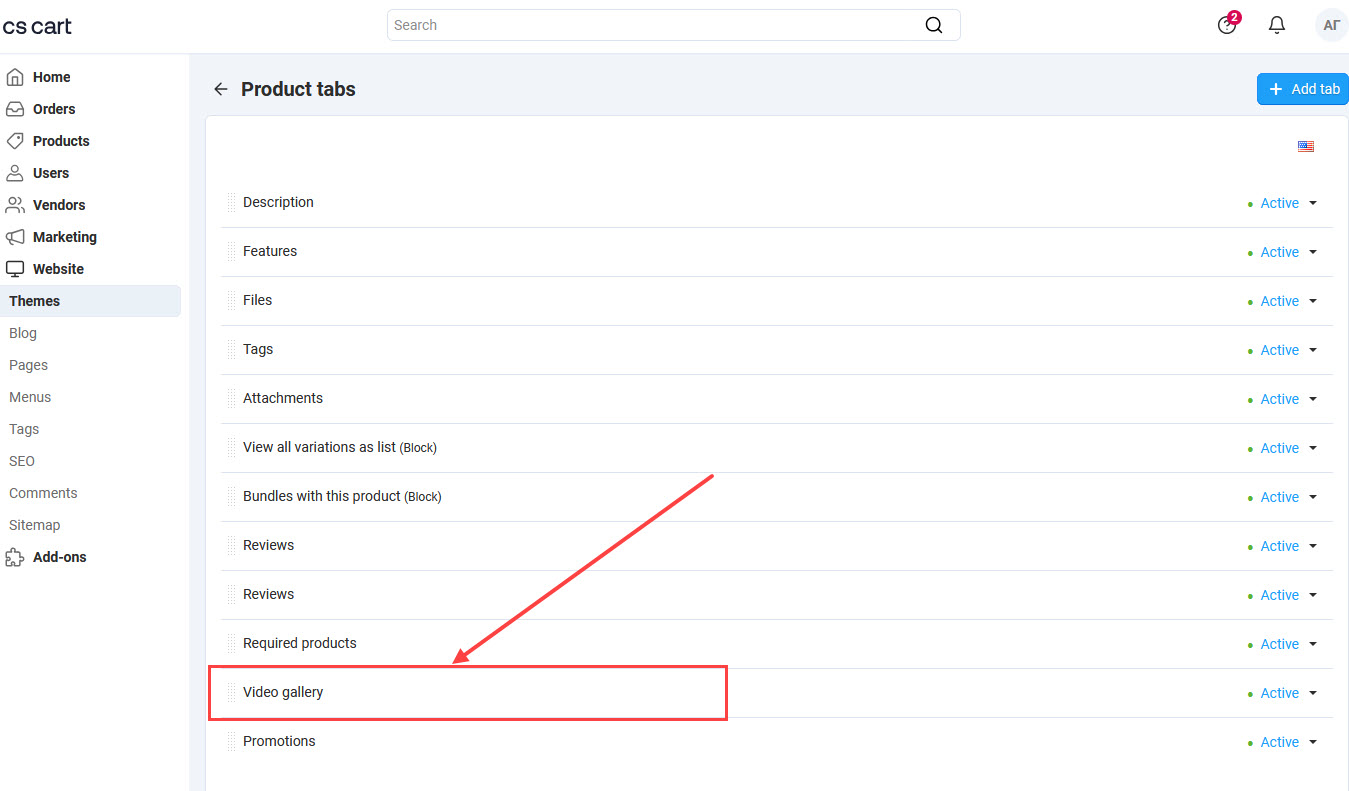Screen dimensions: 1349x791
Task: Switch off the Files tab status
Action: click(x=1283, y=300)
